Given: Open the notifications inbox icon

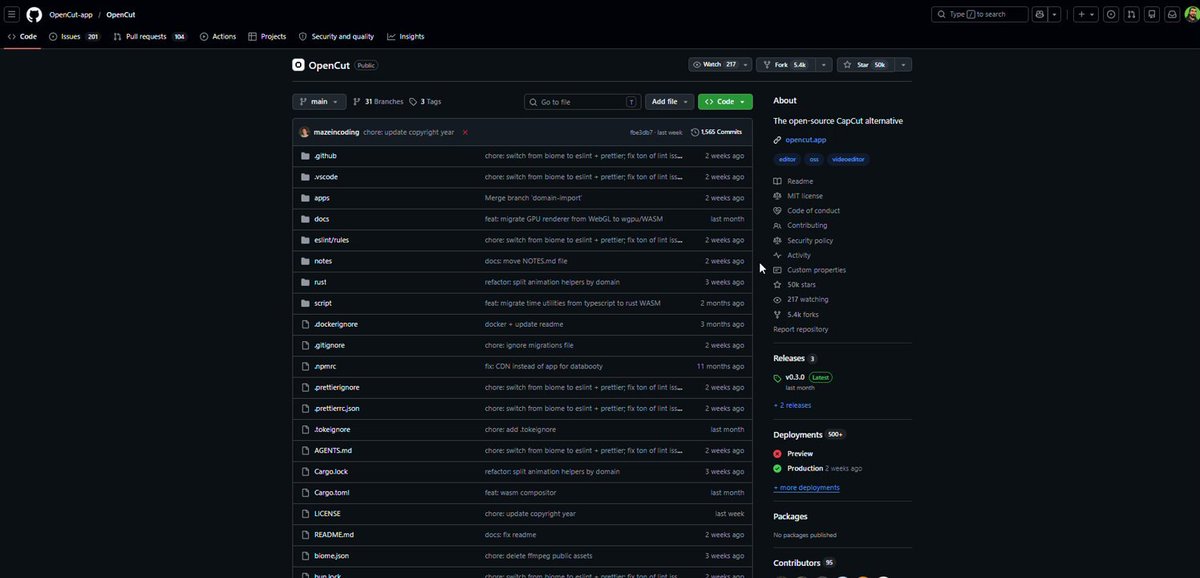Looking at the screenshot, I should pos(1172,14).
